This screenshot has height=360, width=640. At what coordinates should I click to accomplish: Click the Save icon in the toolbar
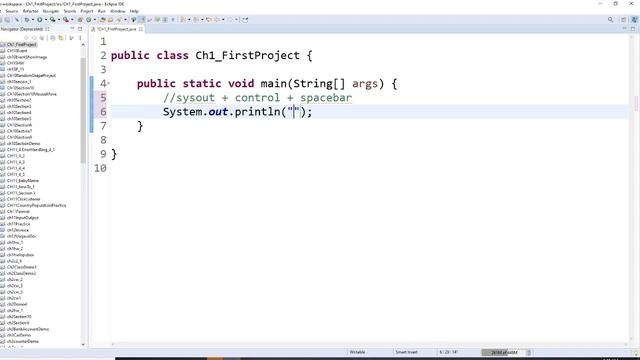point(2,20)
